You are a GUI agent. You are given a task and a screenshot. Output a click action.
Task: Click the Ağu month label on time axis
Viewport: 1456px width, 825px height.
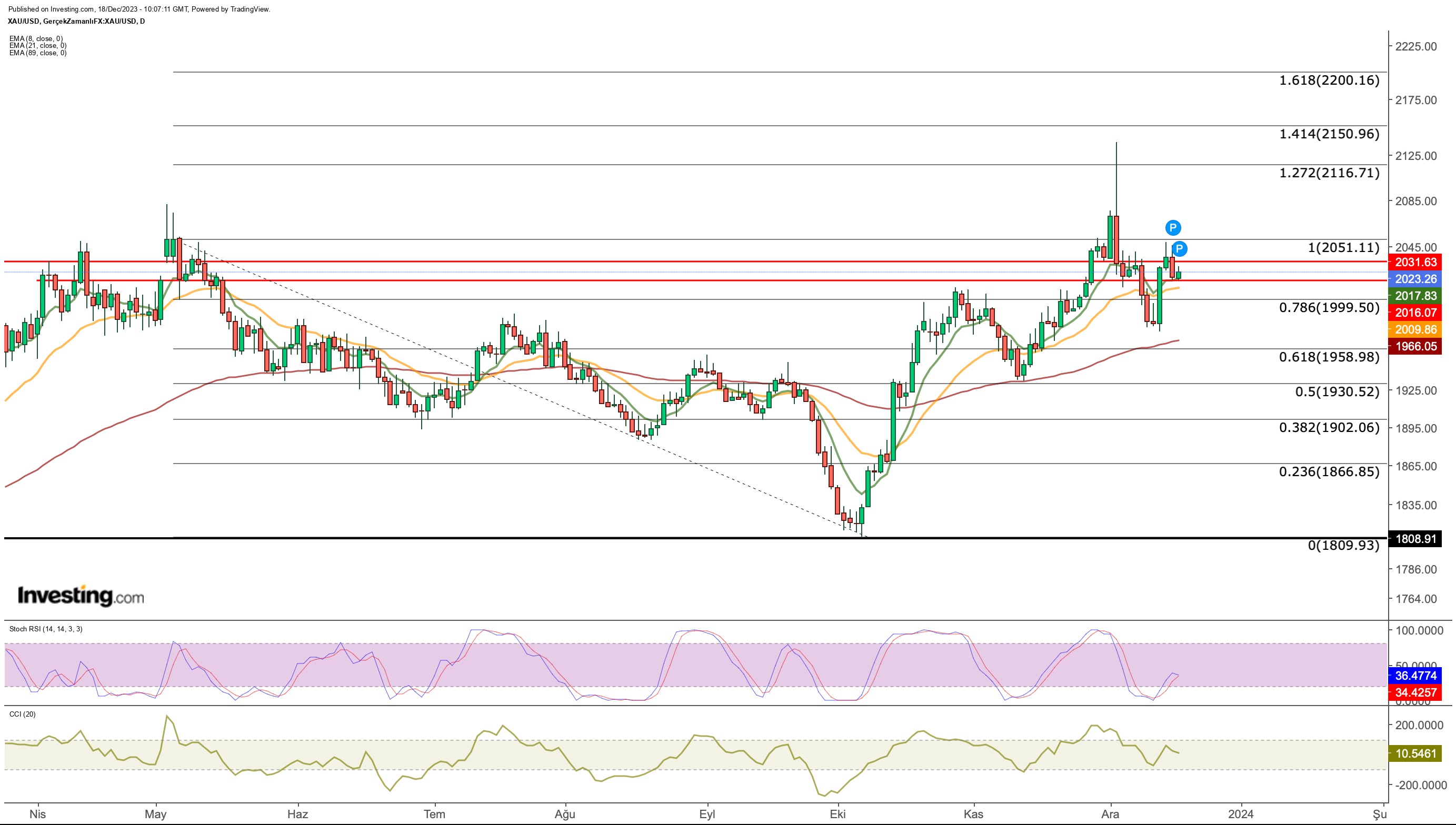pyautogui.click(x=565, y=814)
